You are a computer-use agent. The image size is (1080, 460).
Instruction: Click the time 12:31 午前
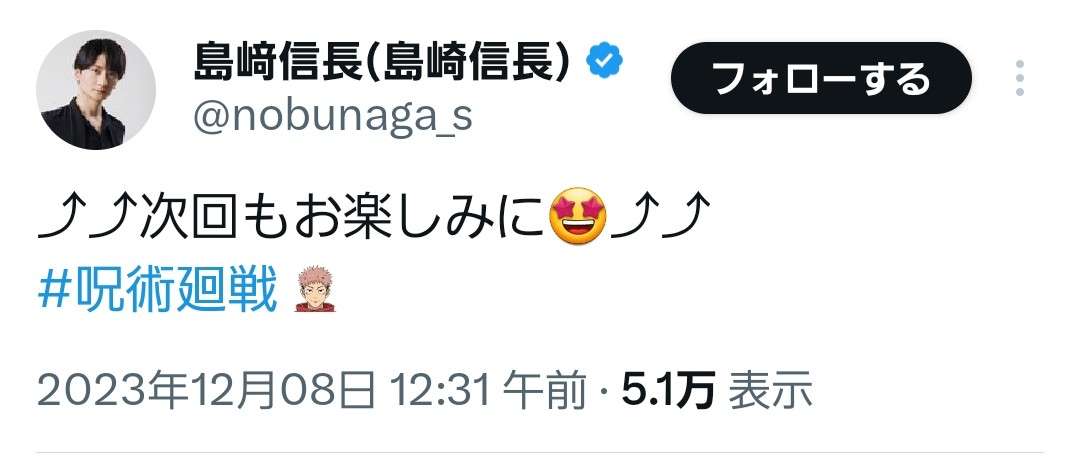coord(489,390)
